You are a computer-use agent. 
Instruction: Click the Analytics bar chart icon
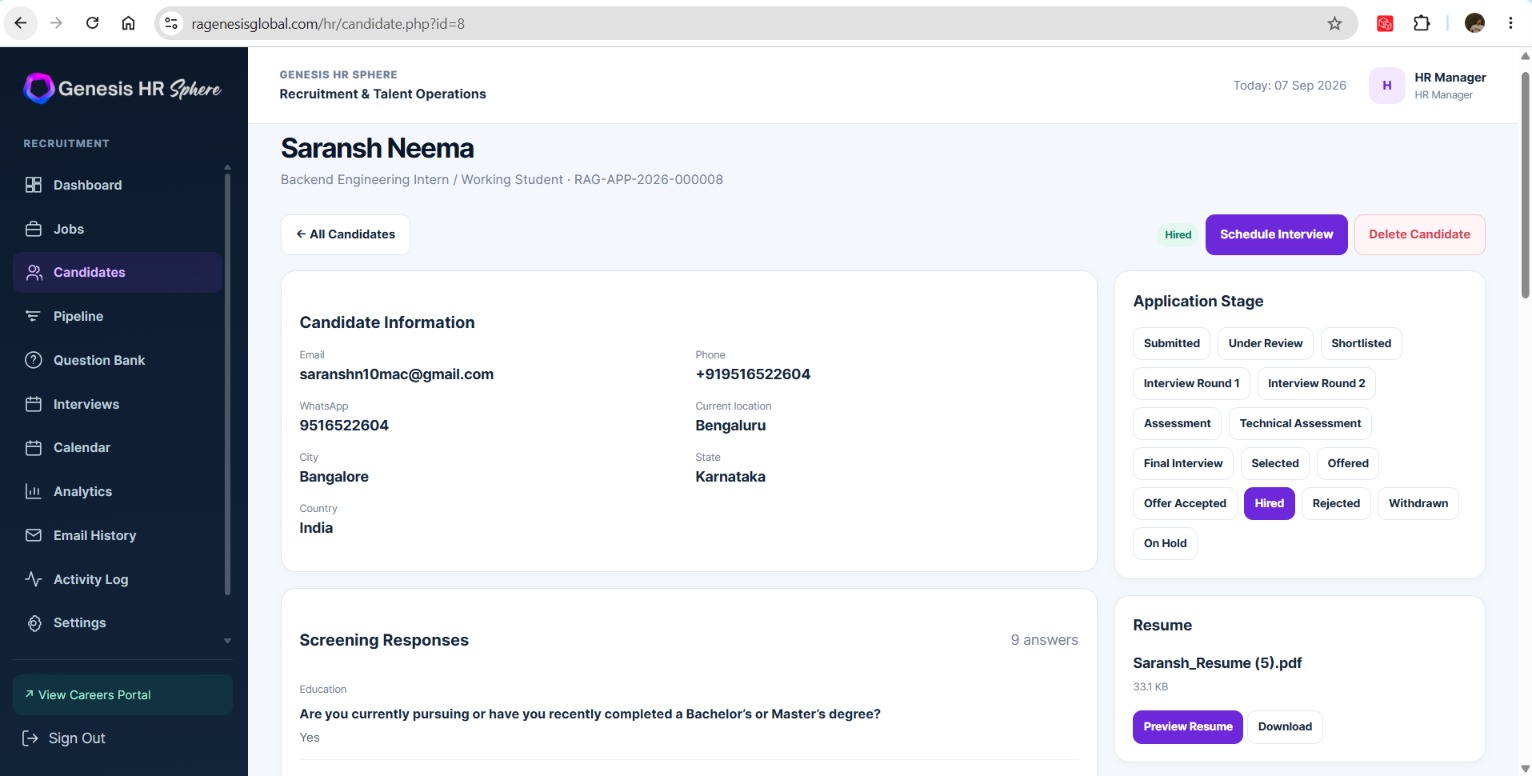[33, 491]
